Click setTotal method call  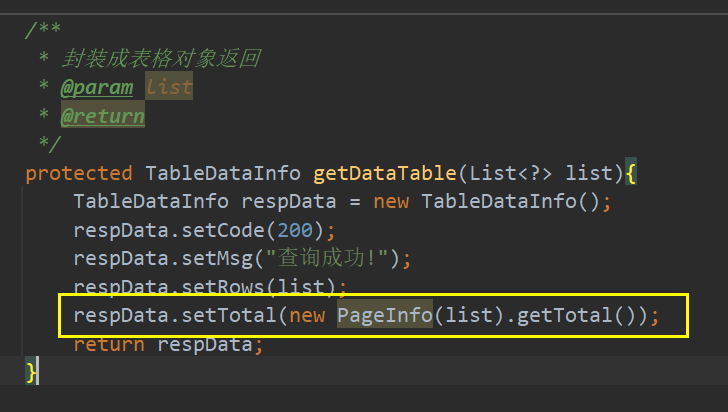pos(229,316)
